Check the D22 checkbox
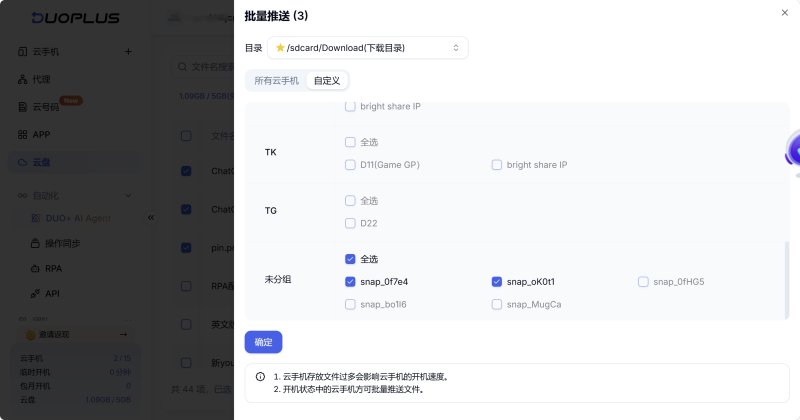Image resolution: width=800 pixels, height=420 pixels. (x=350, y=223)
